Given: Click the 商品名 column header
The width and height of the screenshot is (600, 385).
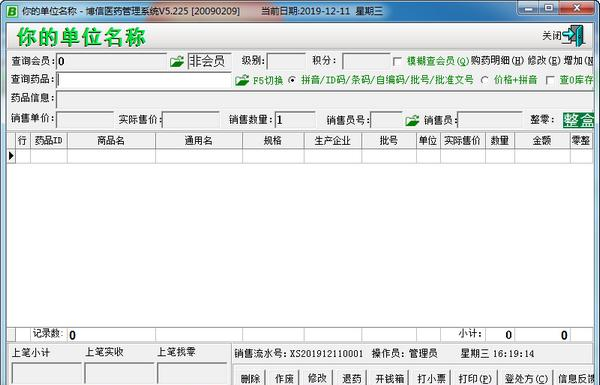Looking at the screenshot, I should 111,141.
